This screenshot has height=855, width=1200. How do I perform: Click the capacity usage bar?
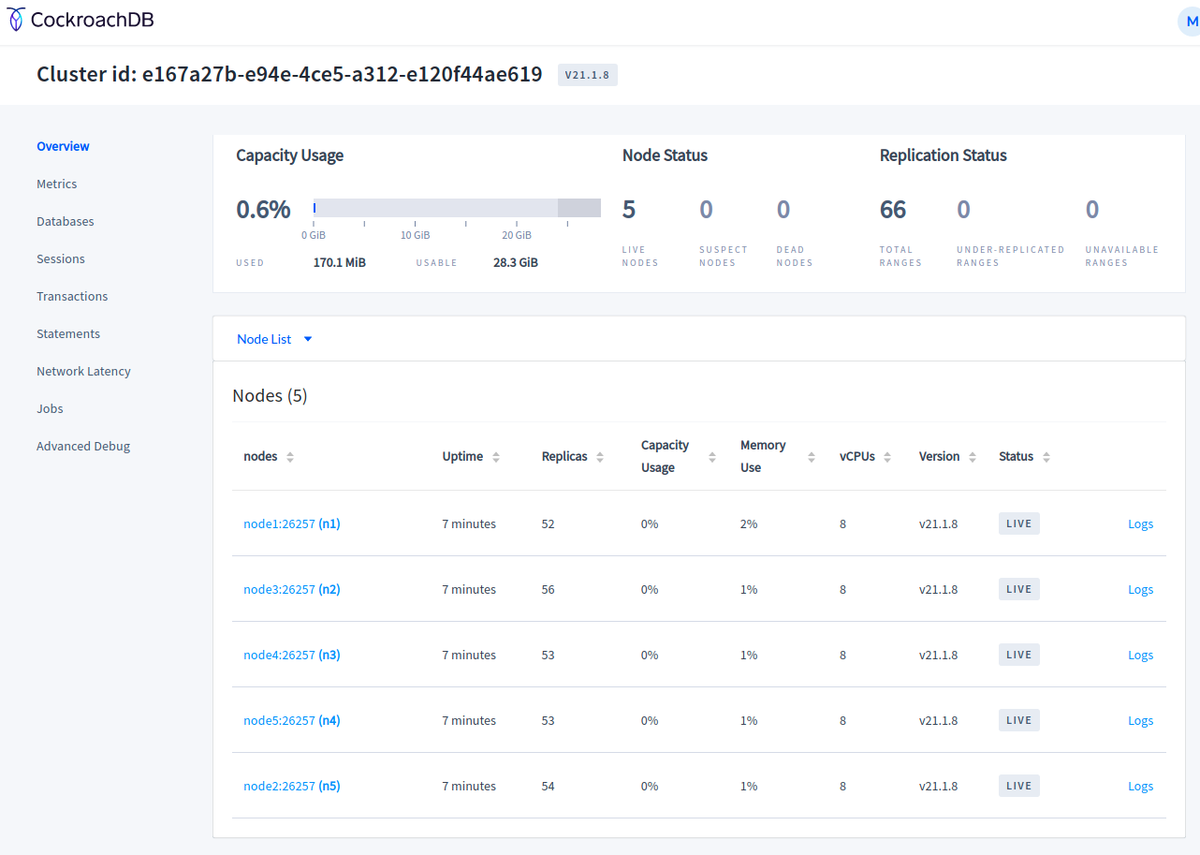(x=457, y=208)
